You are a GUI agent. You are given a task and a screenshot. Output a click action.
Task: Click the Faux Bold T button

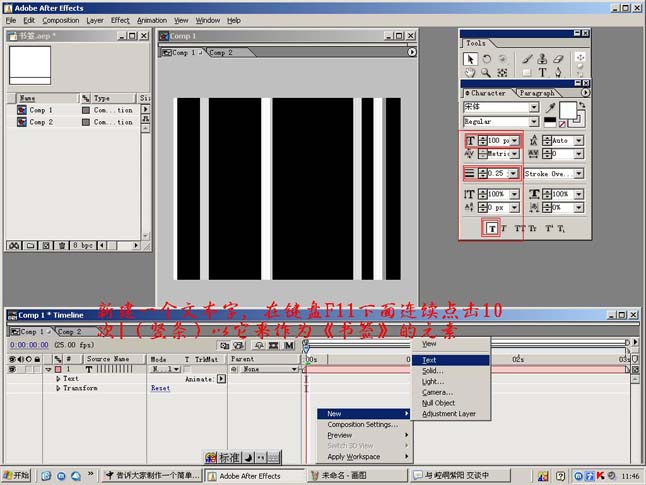492,229
